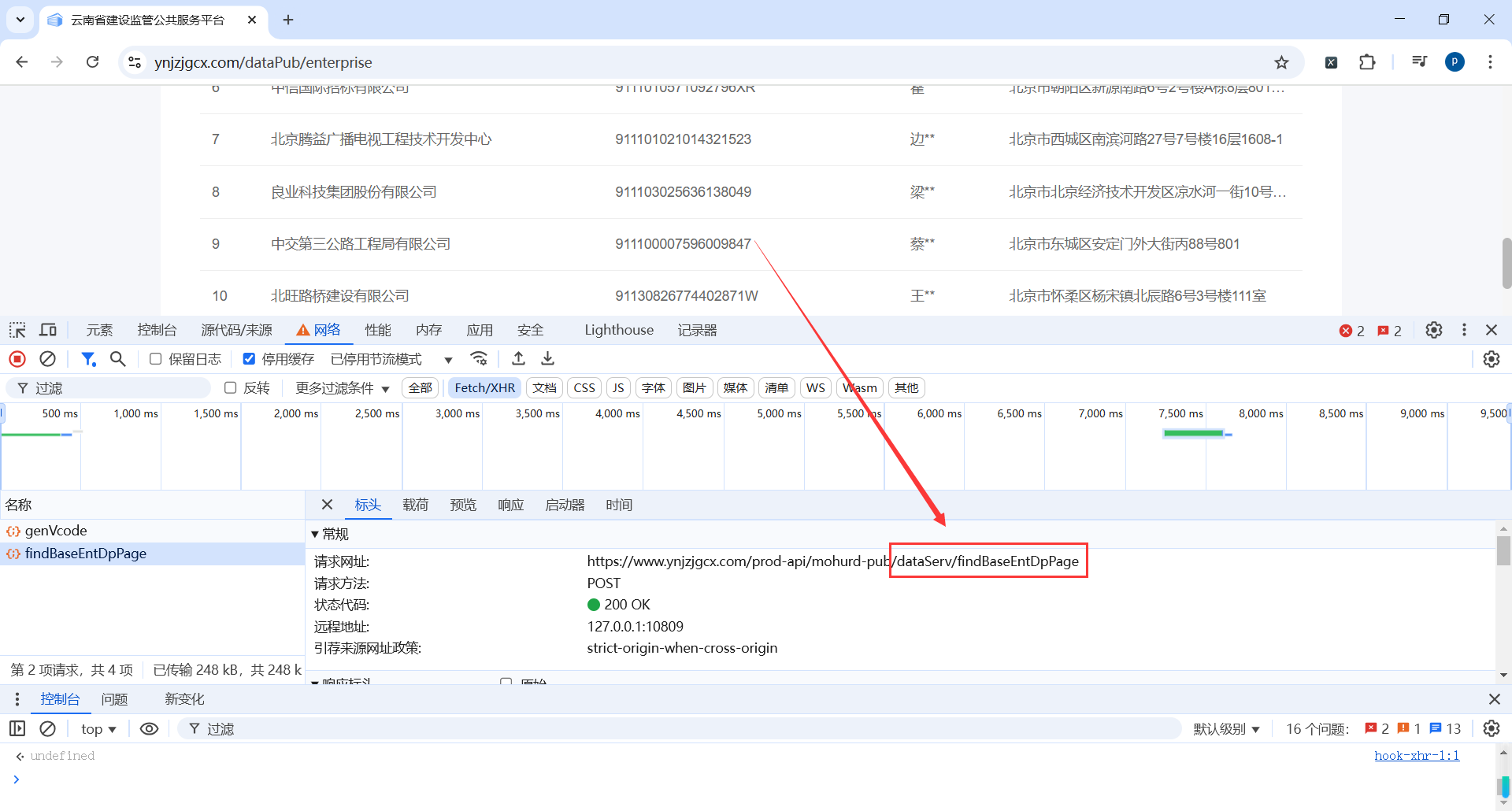The height and width of the screenshot is (811, 1512).
Task: Create live expression eye icon
Action: point(149,729)
